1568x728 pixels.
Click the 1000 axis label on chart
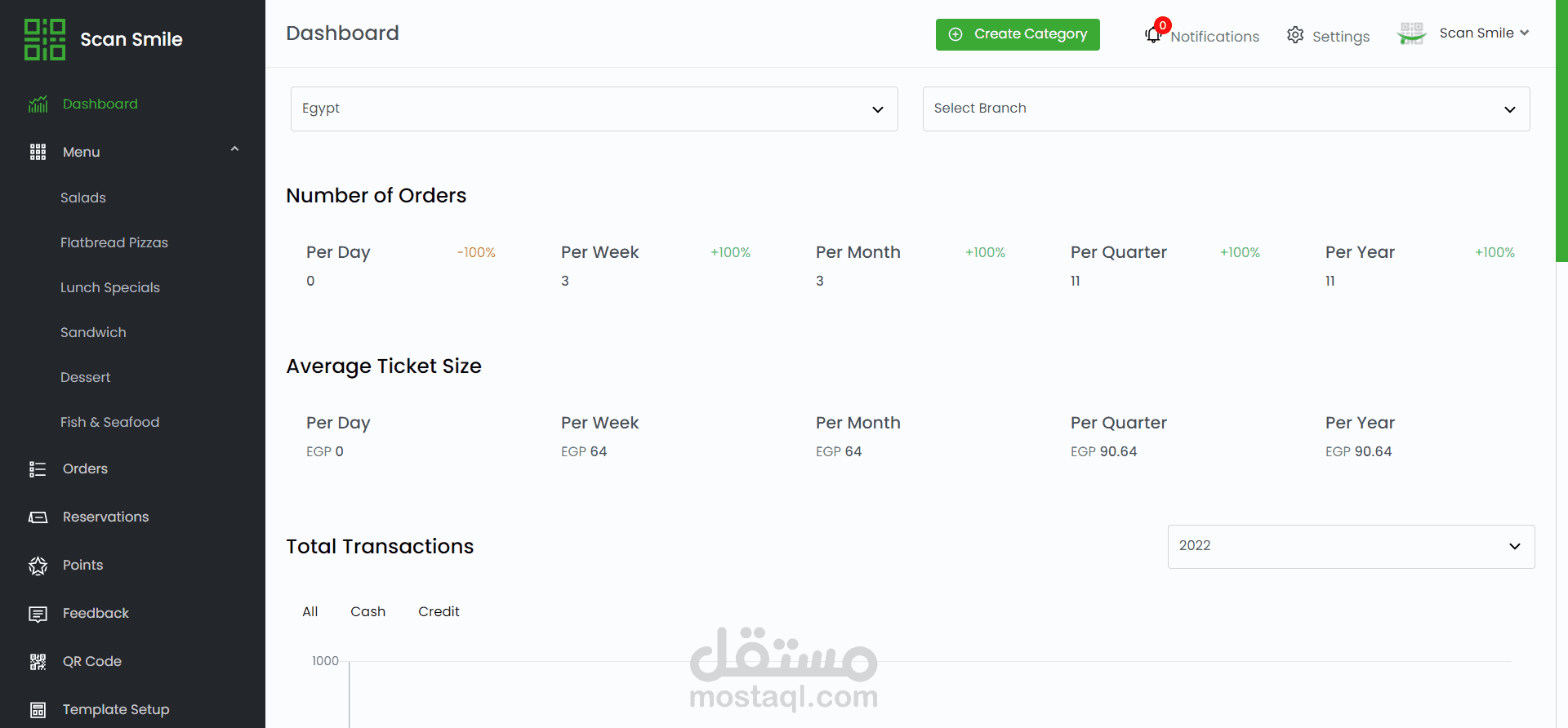pyautogui.click(x=325, y=661)
